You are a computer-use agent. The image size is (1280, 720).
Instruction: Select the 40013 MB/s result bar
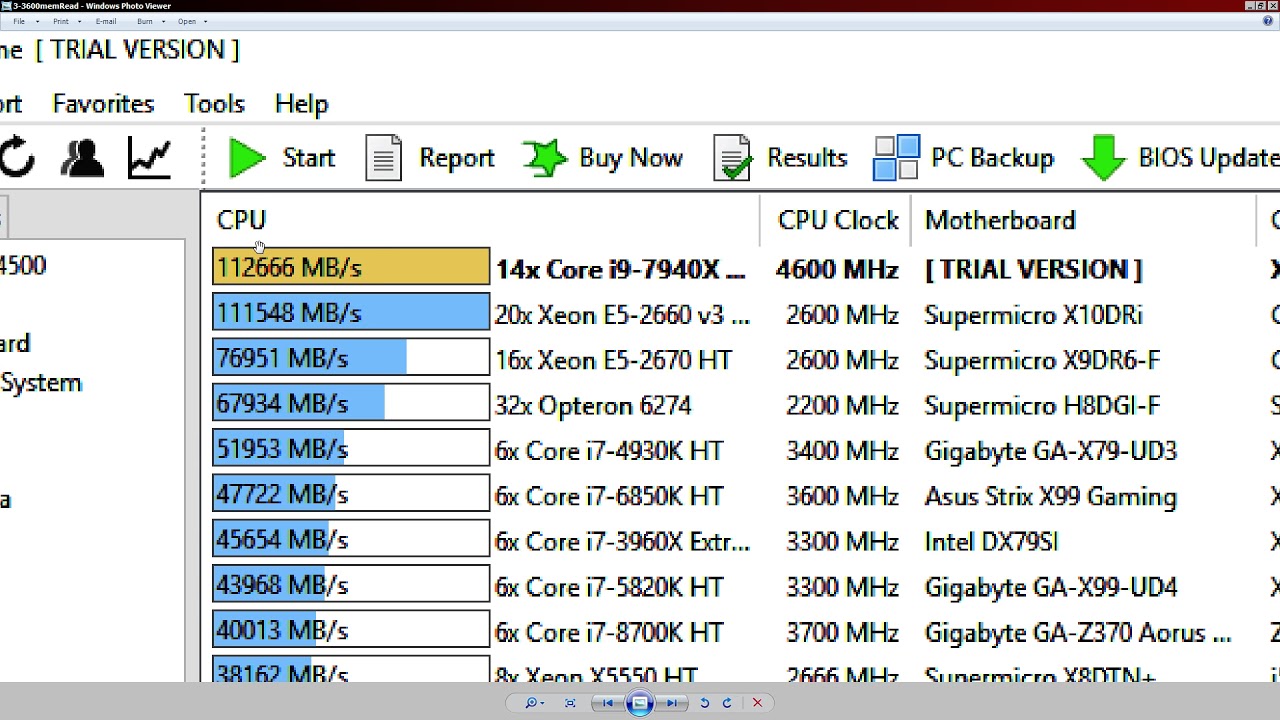tap(351, 630)
